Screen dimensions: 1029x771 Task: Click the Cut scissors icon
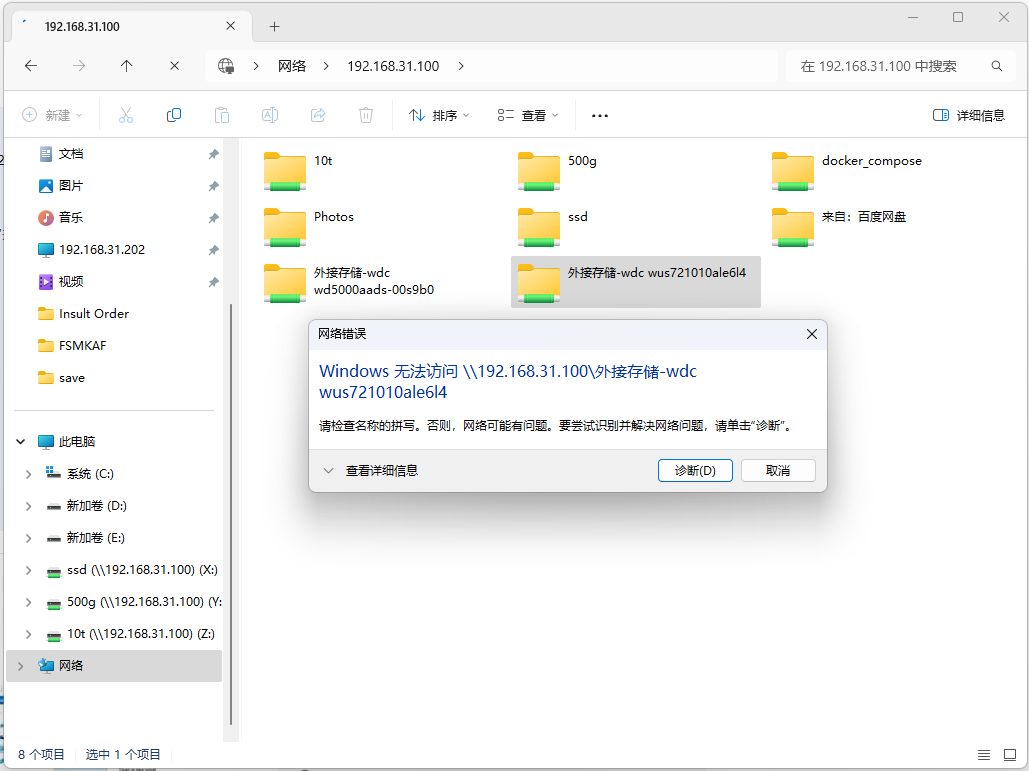pyautogui.click(x=126, y=115)
